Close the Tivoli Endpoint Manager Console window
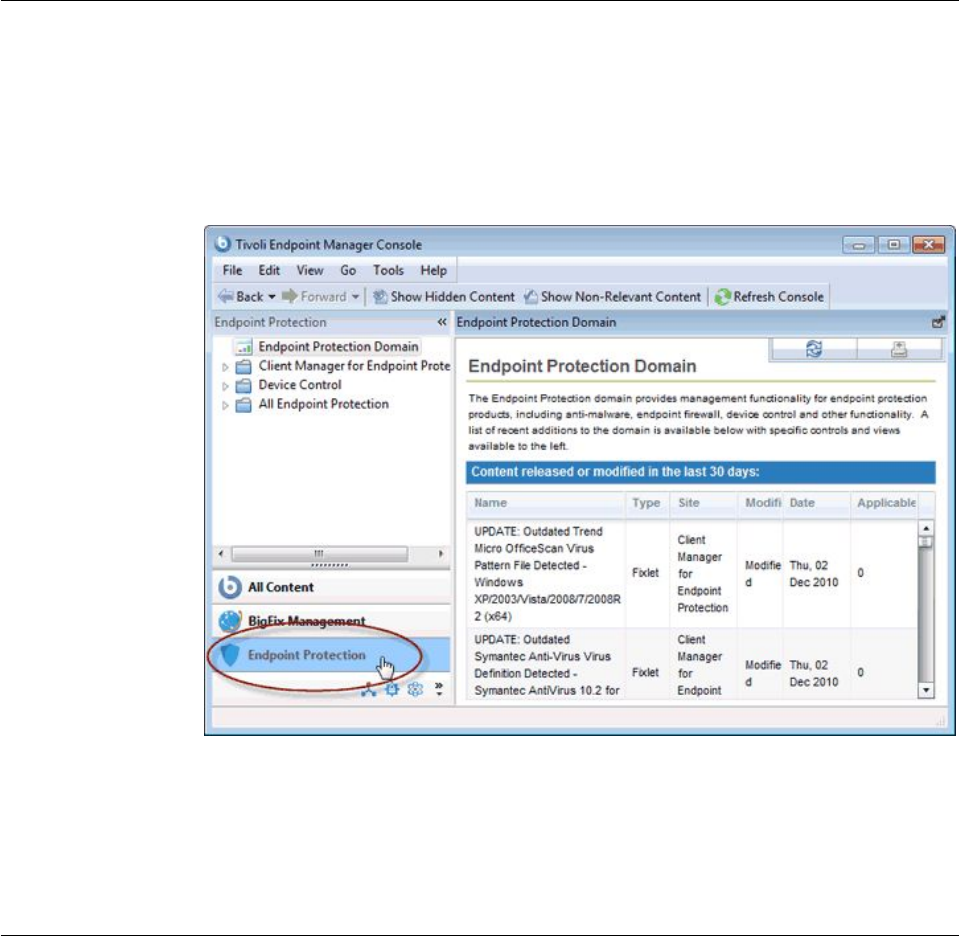The height and width of the screenshot is (936, 959). (x=928, y=245)
